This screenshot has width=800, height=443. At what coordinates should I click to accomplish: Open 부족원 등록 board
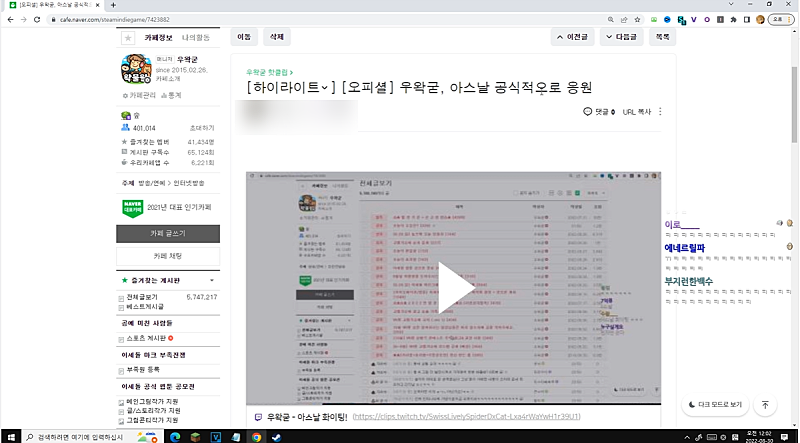click(143, 370)
